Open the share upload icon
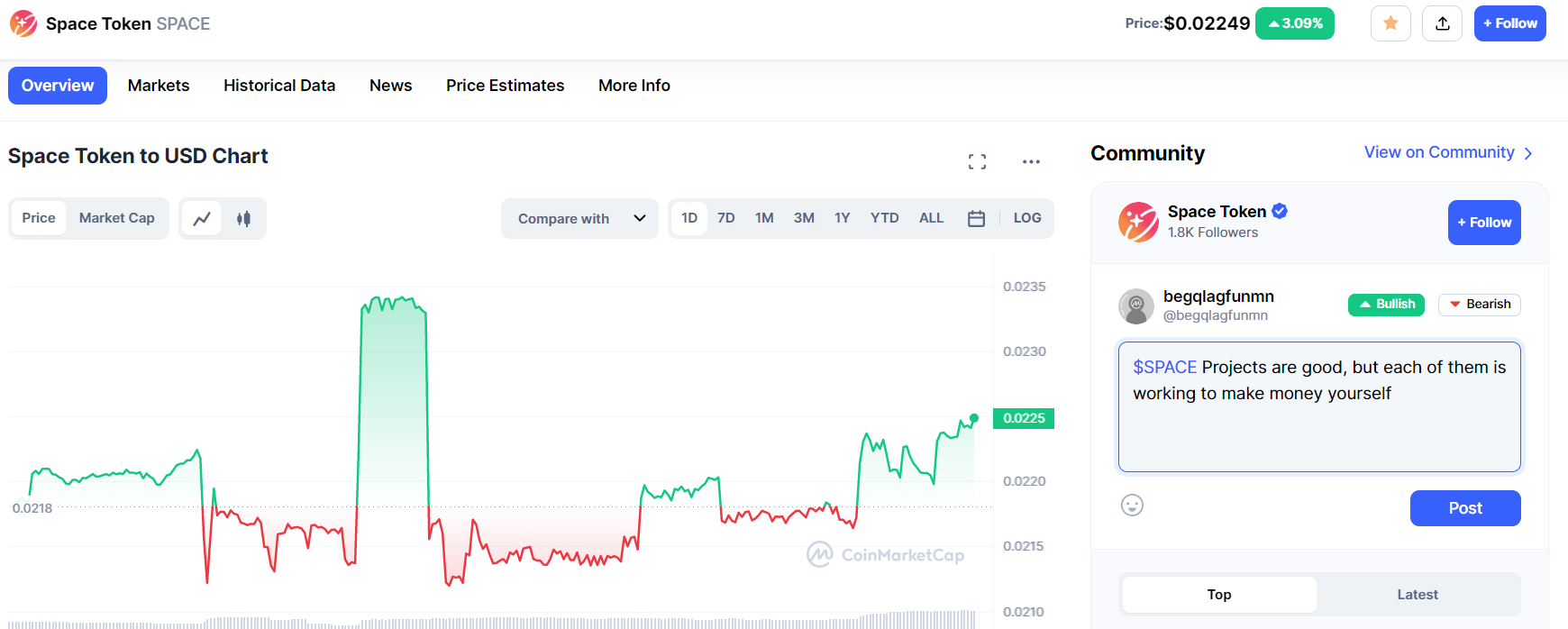The image size is (1568, 629). 1442,23
